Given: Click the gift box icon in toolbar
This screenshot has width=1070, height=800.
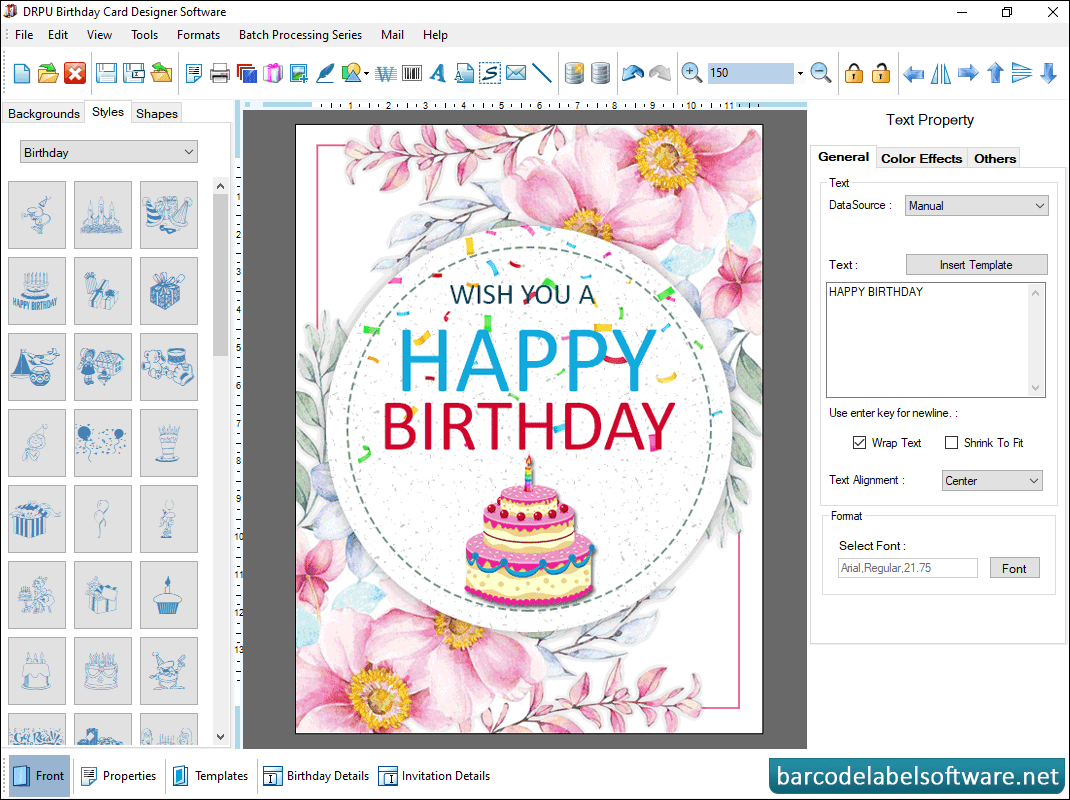Looking at the screenshot, I should (273, 72).
